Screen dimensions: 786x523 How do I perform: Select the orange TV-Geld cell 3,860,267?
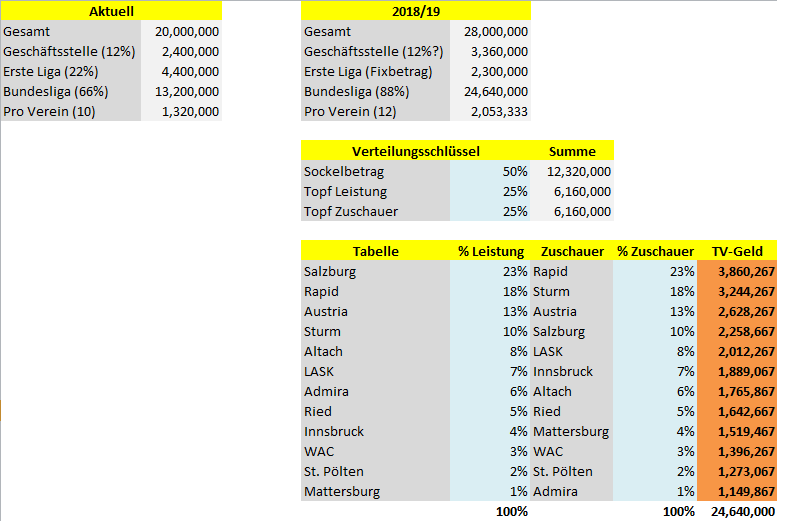click(x=737, y=271)
